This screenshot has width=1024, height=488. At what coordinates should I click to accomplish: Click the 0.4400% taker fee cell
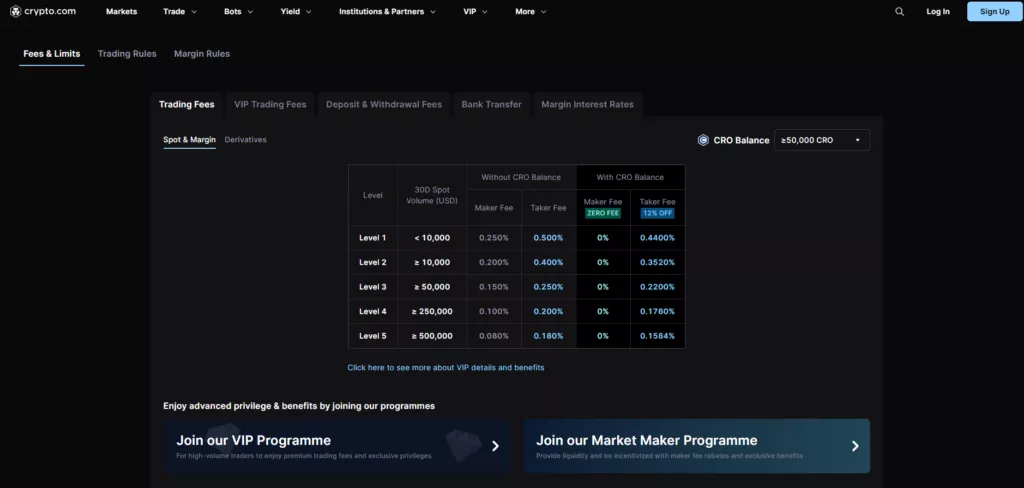click(x=658, y=238)
